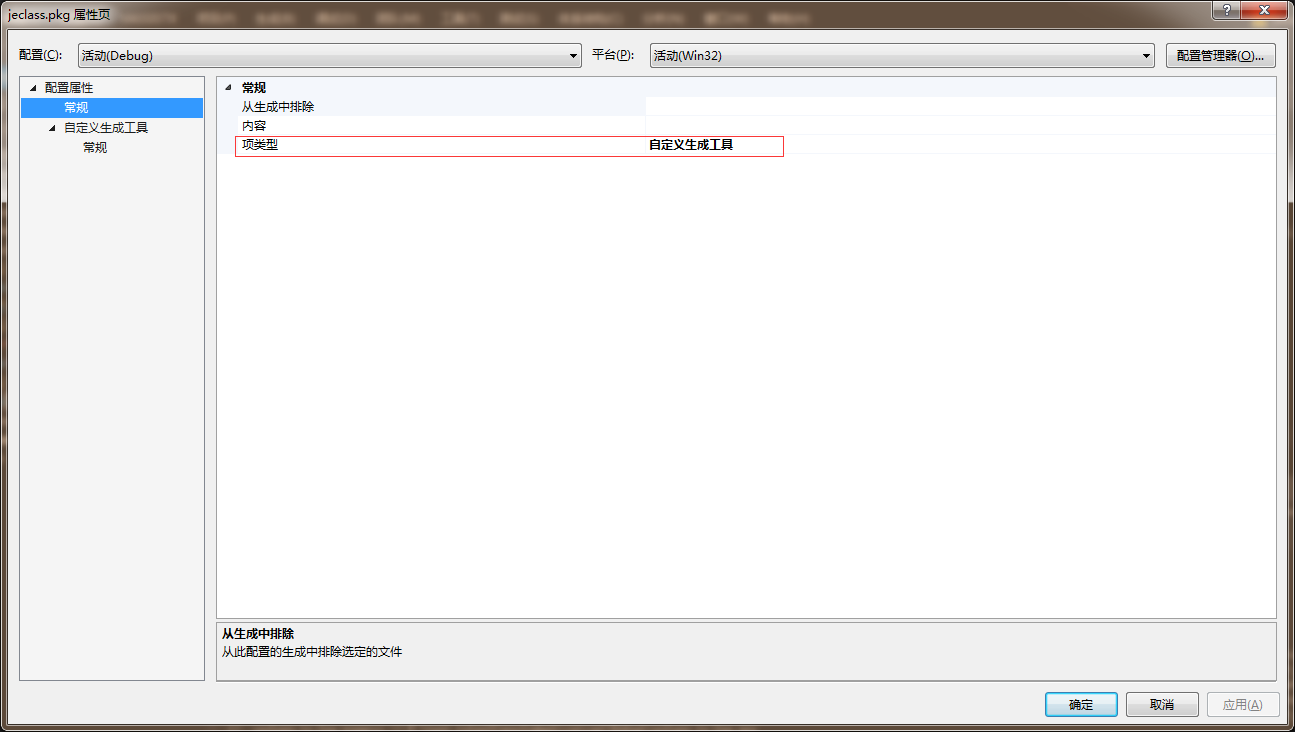Click the 取消 button
Screen dimensions: 1295x732
click(1162, 704)
